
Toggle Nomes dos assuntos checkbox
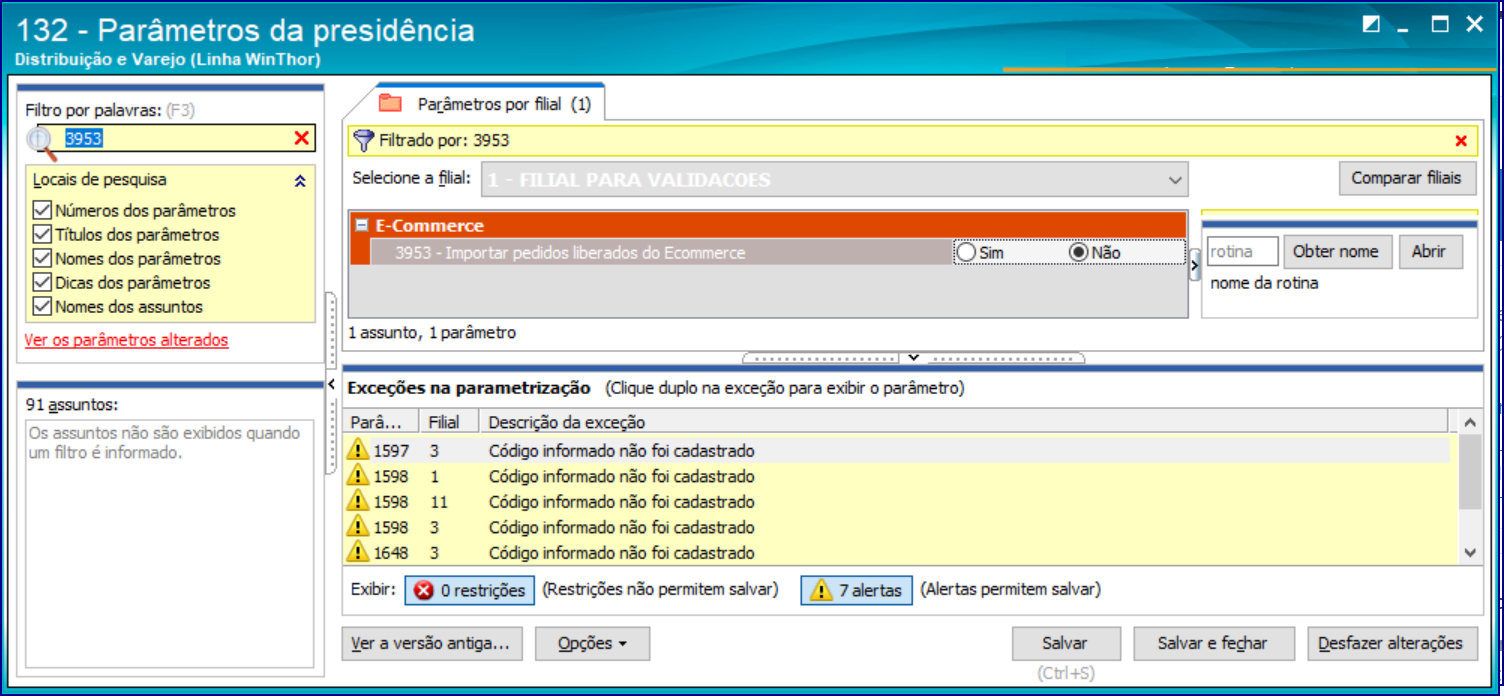click(42, 307)
